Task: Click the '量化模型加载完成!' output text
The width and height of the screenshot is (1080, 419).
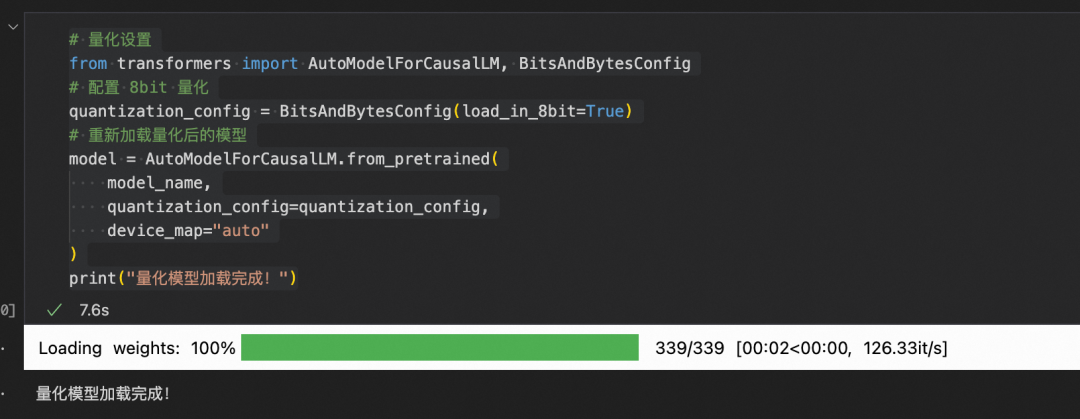Action: point(102,394)
